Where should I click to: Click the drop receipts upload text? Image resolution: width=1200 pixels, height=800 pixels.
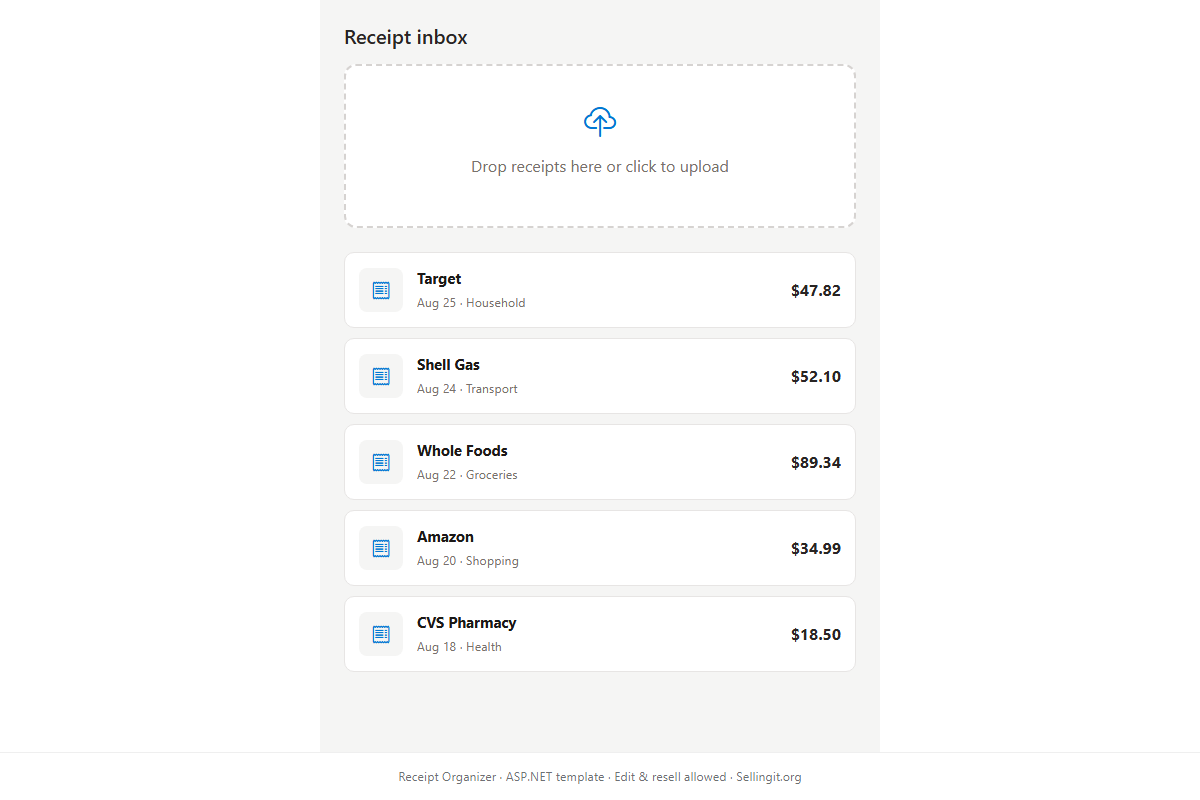point(600,167)
